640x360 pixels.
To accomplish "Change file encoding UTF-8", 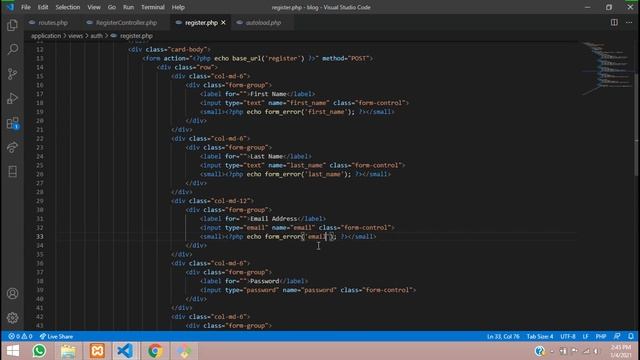I will [x=567, y=336].
